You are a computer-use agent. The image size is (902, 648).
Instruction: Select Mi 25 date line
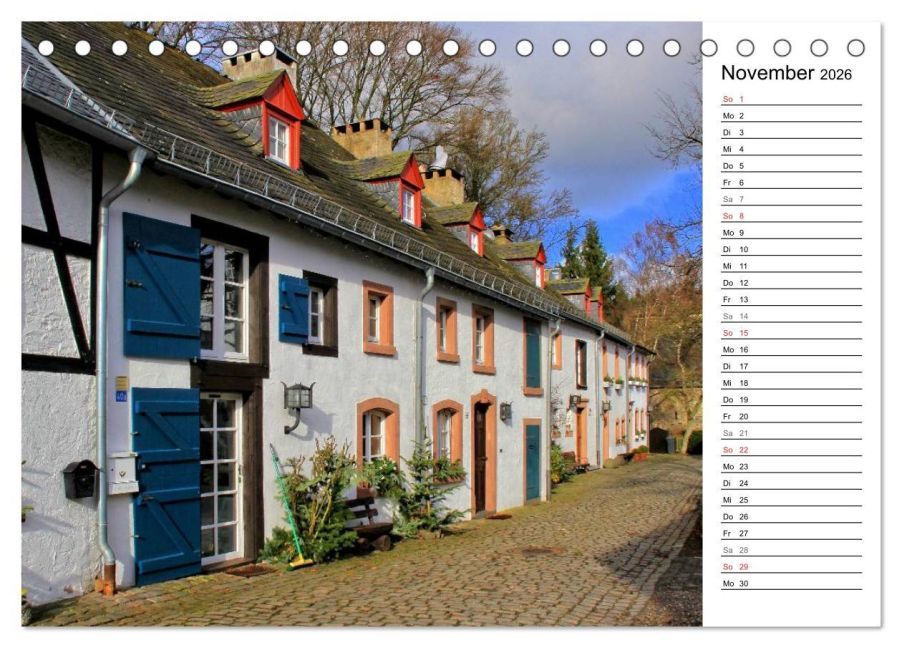click(792, 500)
